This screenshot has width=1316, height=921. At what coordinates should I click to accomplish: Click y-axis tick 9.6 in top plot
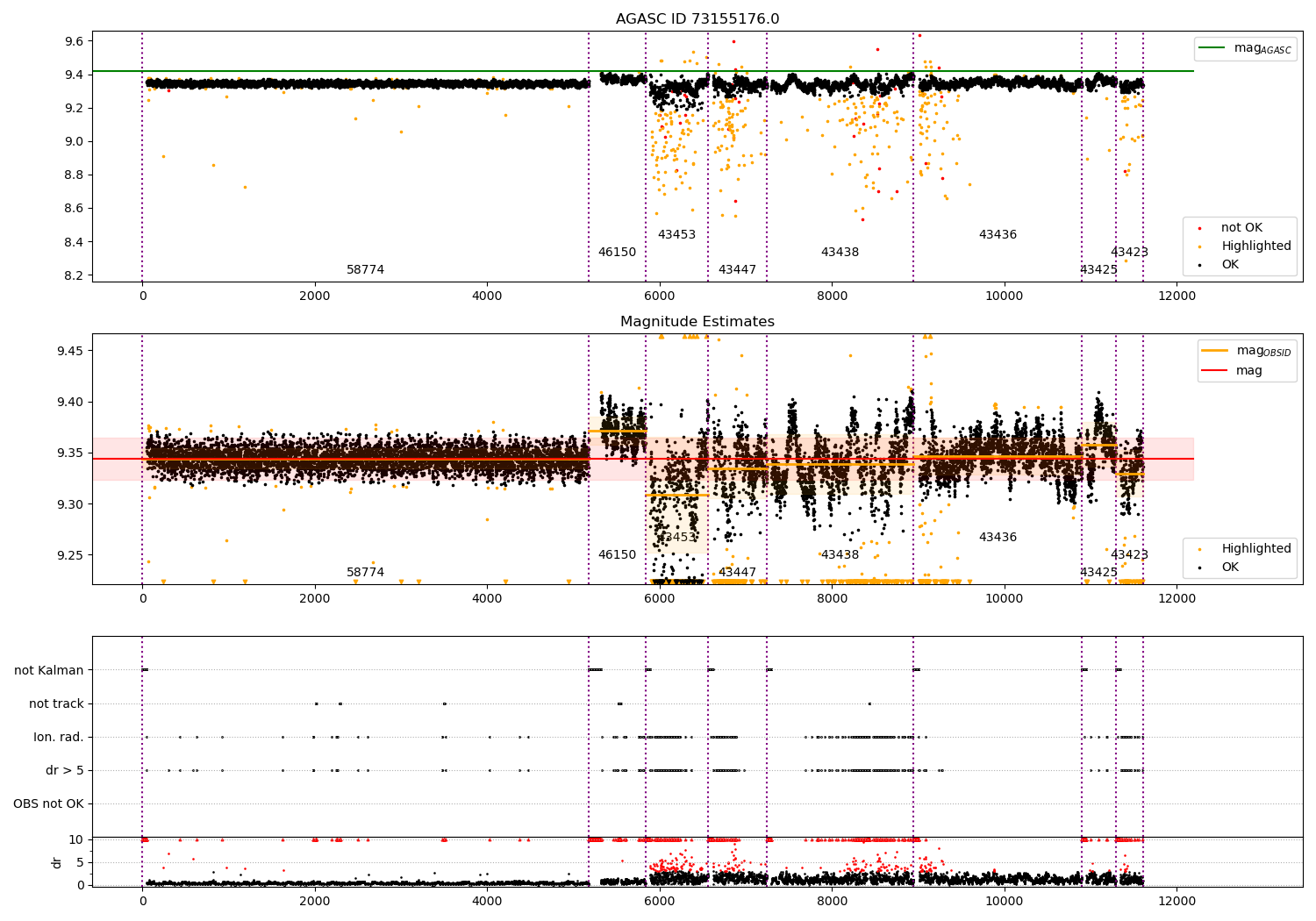[74, 41]
